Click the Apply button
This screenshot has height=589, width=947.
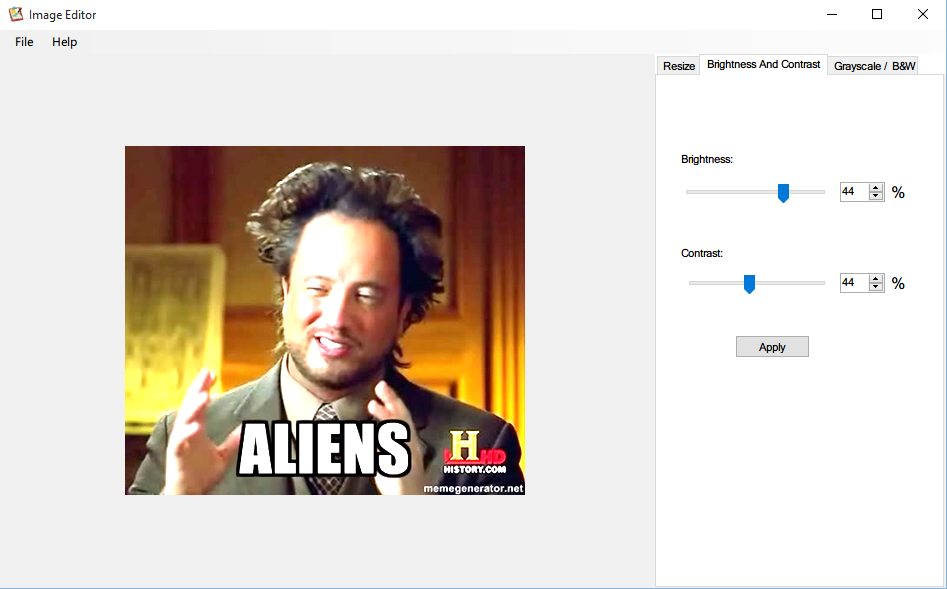(x=772, y=347)
